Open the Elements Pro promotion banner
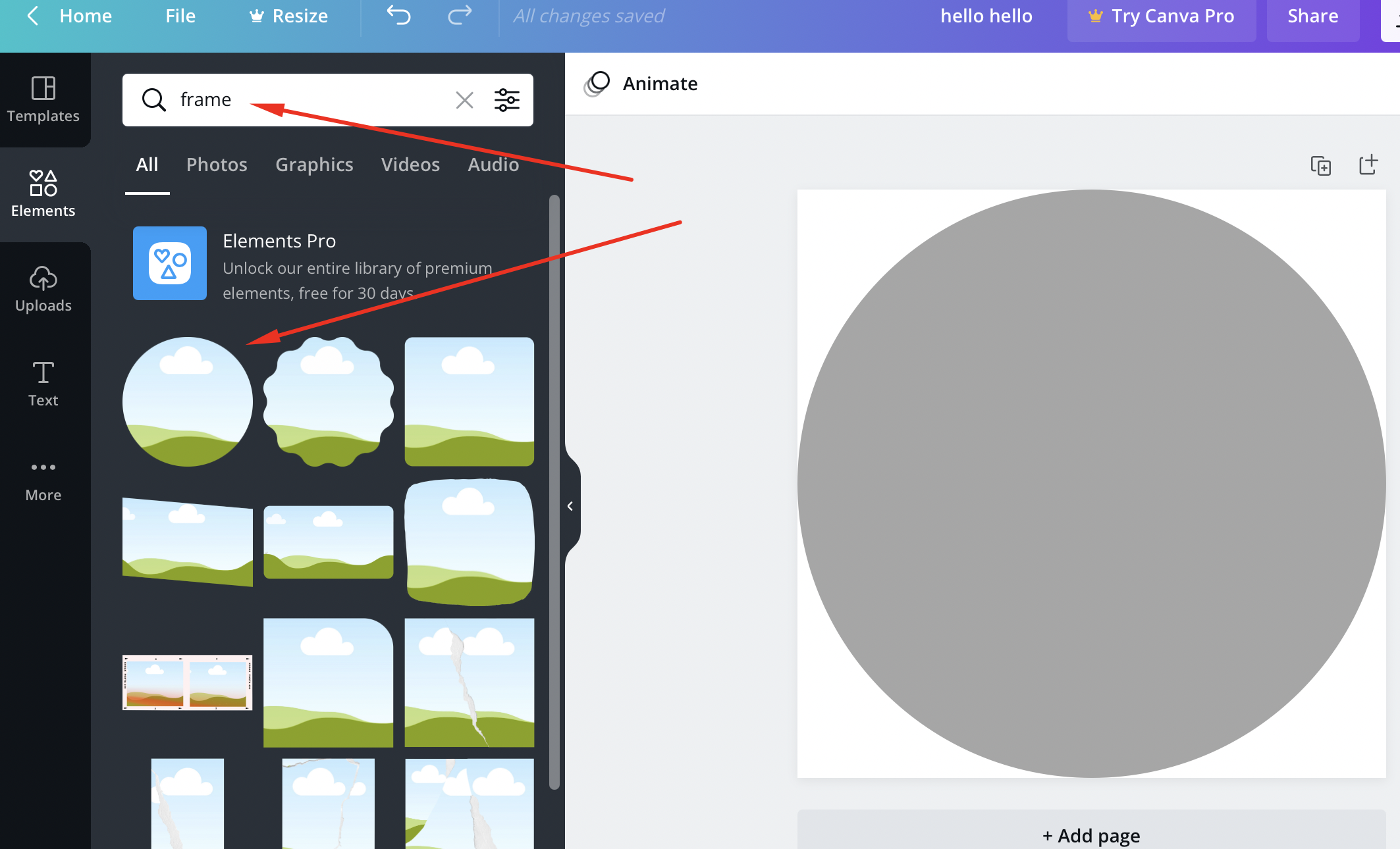 click(329, 265)
